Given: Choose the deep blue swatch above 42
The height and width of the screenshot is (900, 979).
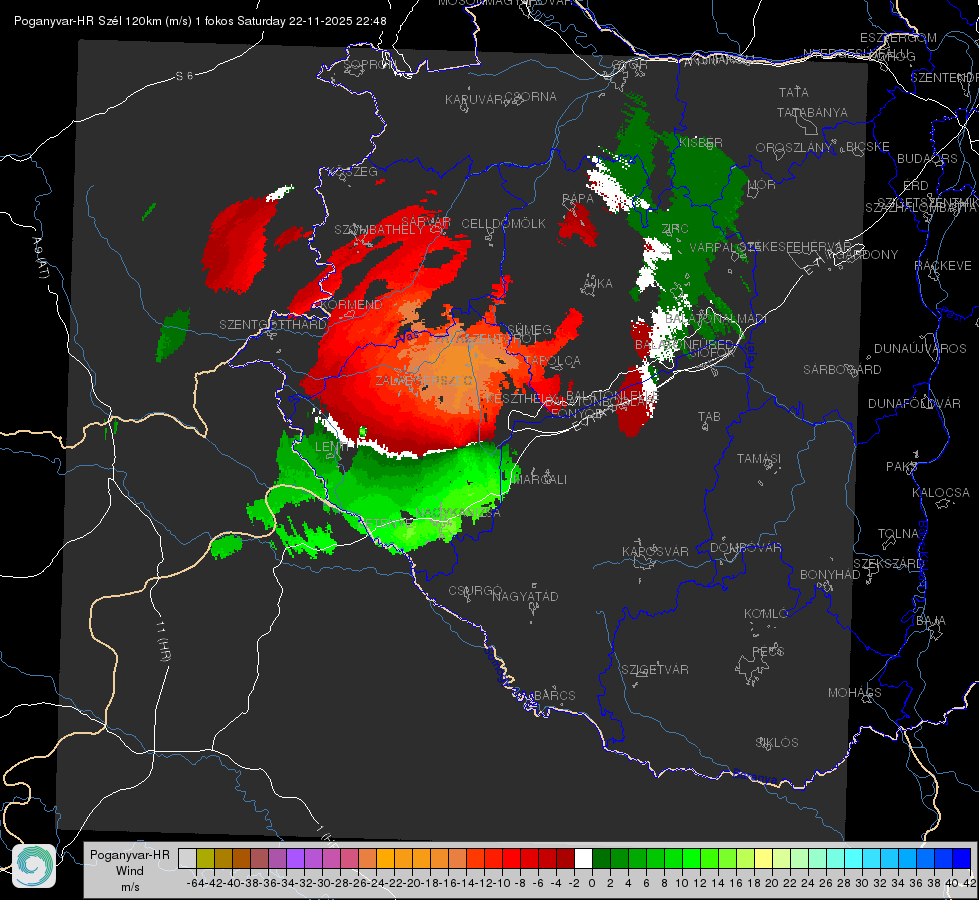Looking at the screenshot, I should [962, 858].
